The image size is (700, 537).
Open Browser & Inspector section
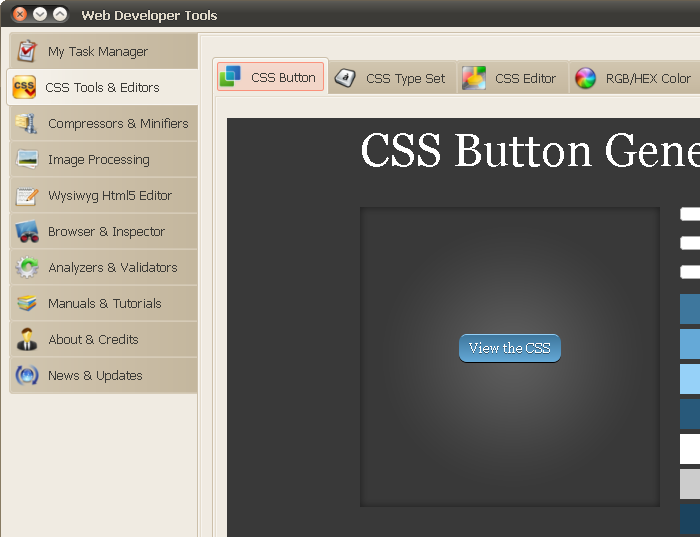point(104,231)
